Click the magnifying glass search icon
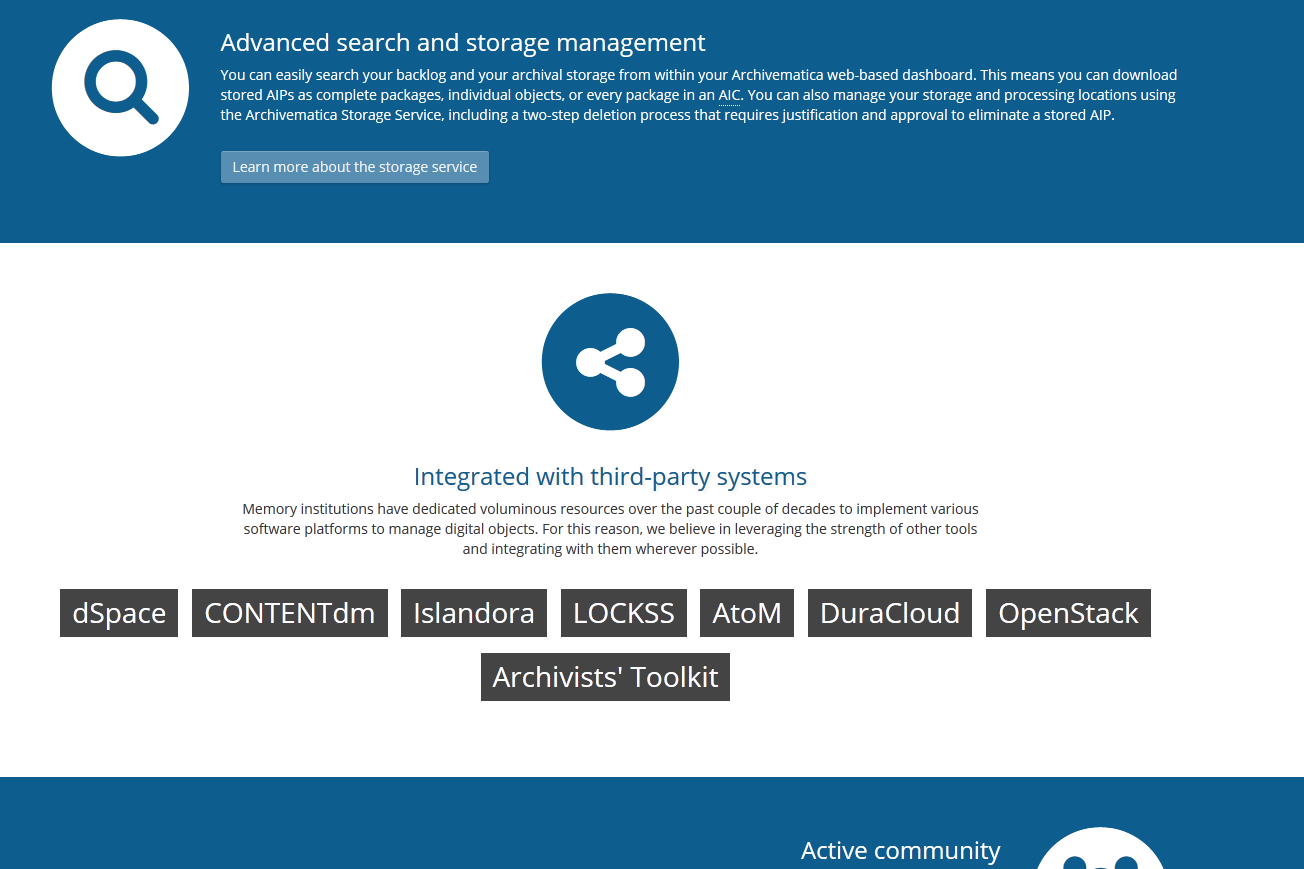This screenshot has width=1304, height=869. coord(120,88)
